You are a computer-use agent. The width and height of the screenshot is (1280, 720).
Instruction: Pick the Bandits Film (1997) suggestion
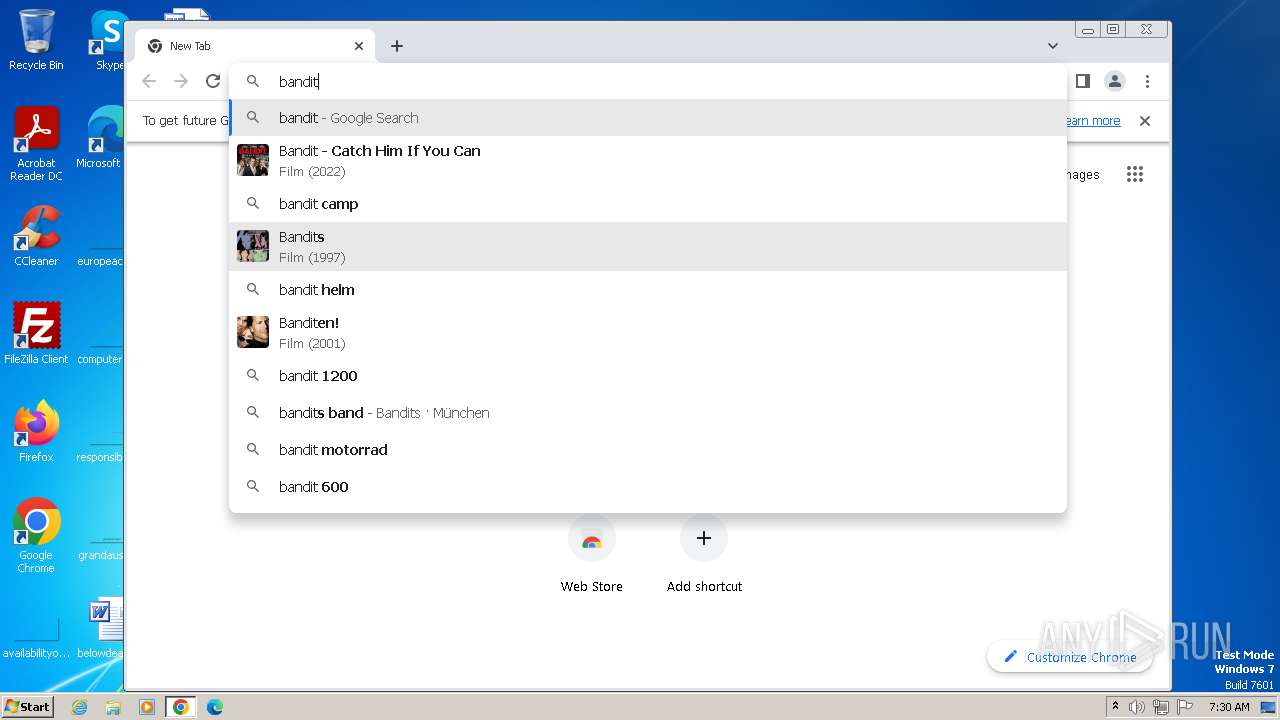(648, 246)
